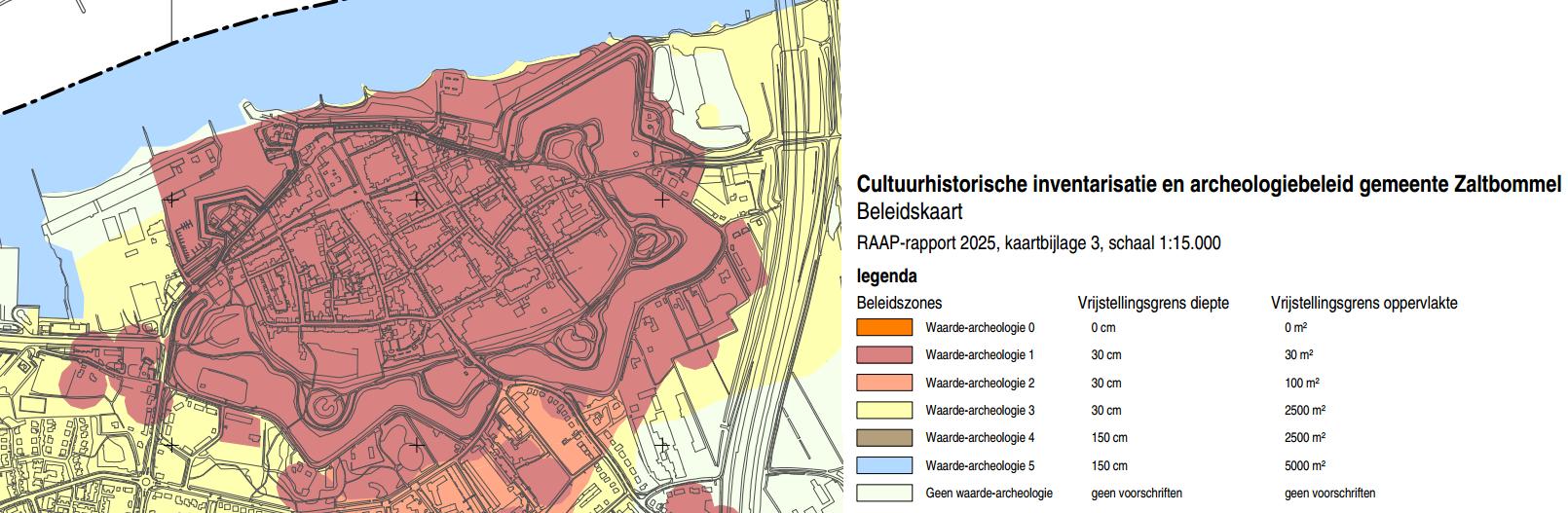Click the yellow Waarde-archeologie 3 swatch
This screenshot has height=513, width=1568.
pos(884,410)
